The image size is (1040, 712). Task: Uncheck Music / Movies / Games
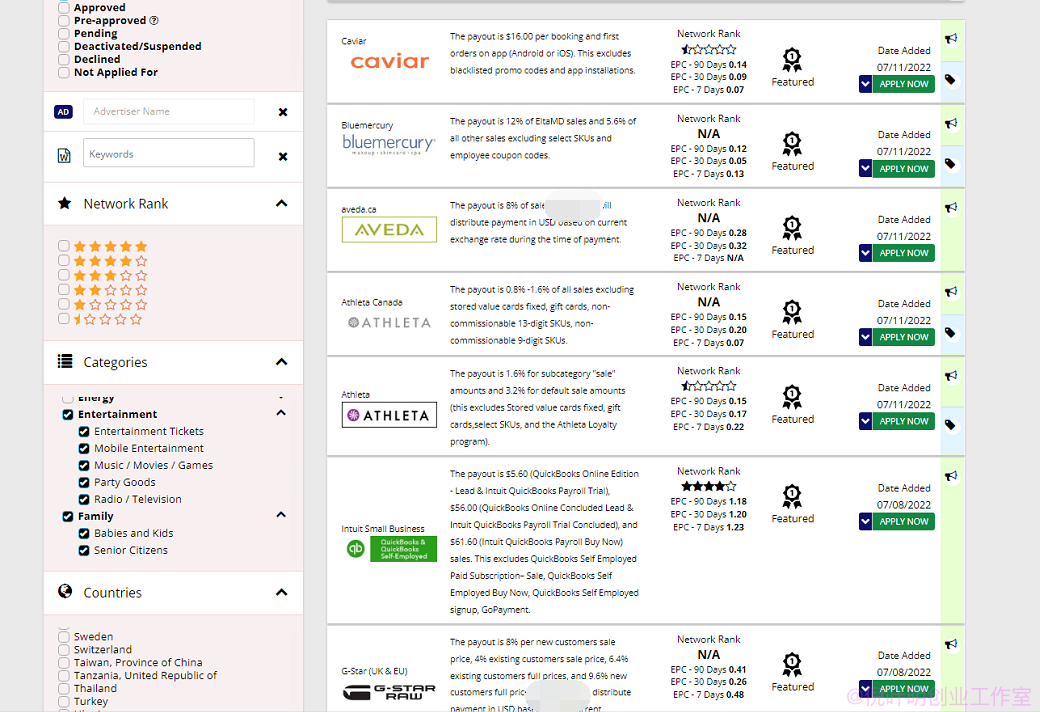[x=84, y=466]
